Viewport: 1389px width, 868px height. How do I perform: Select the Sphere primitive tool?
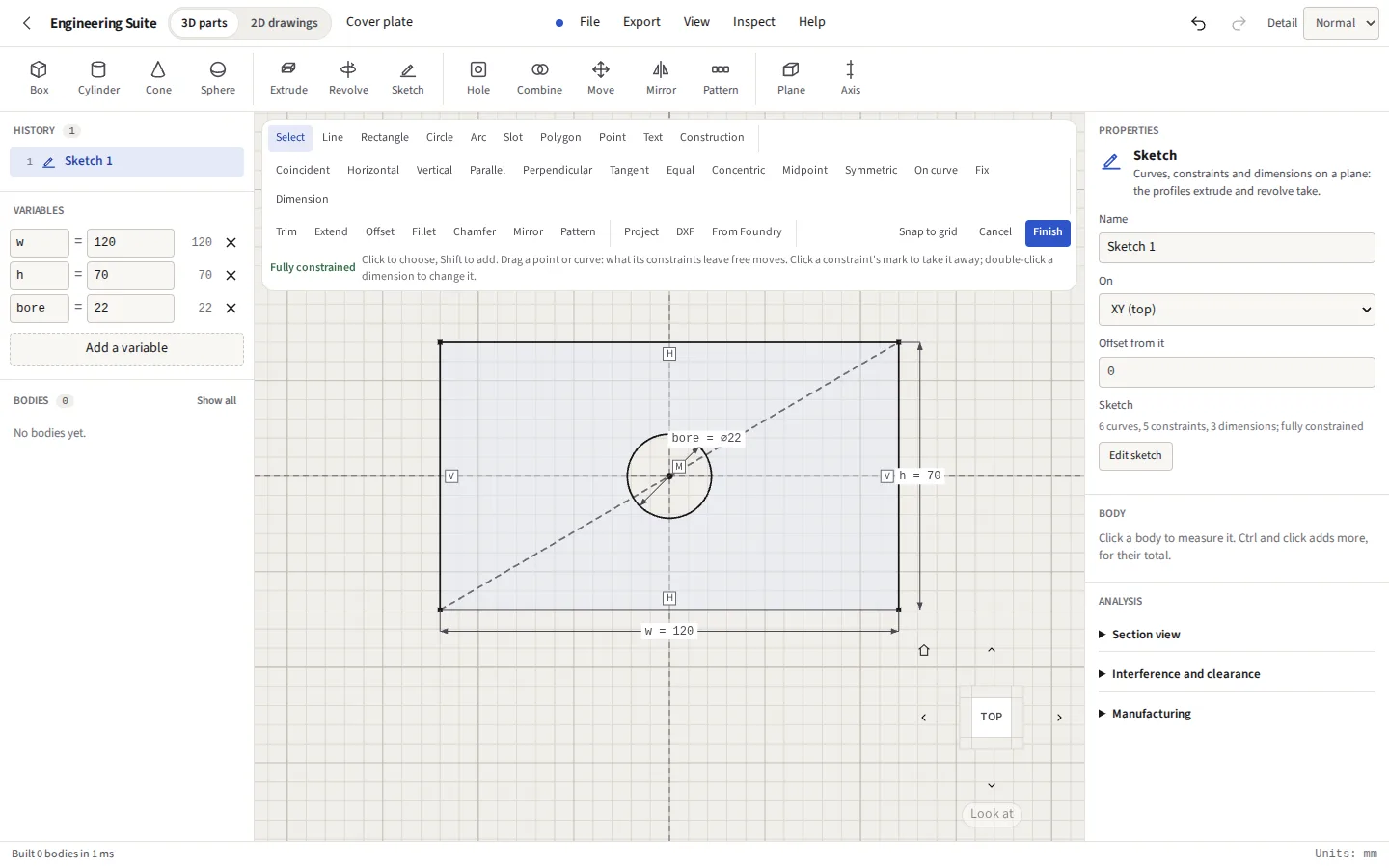(x=218, y=78)
